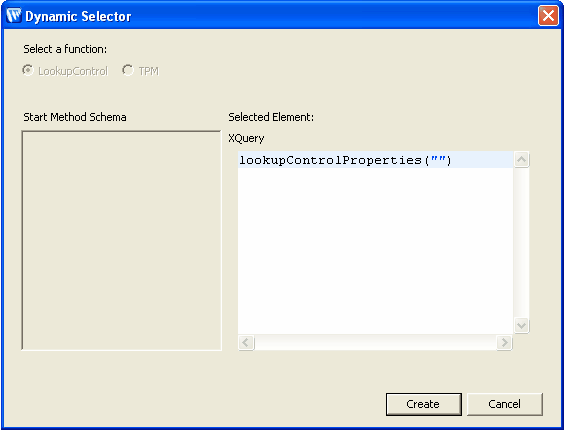Click the Selected Element label

tap(271, 117)
